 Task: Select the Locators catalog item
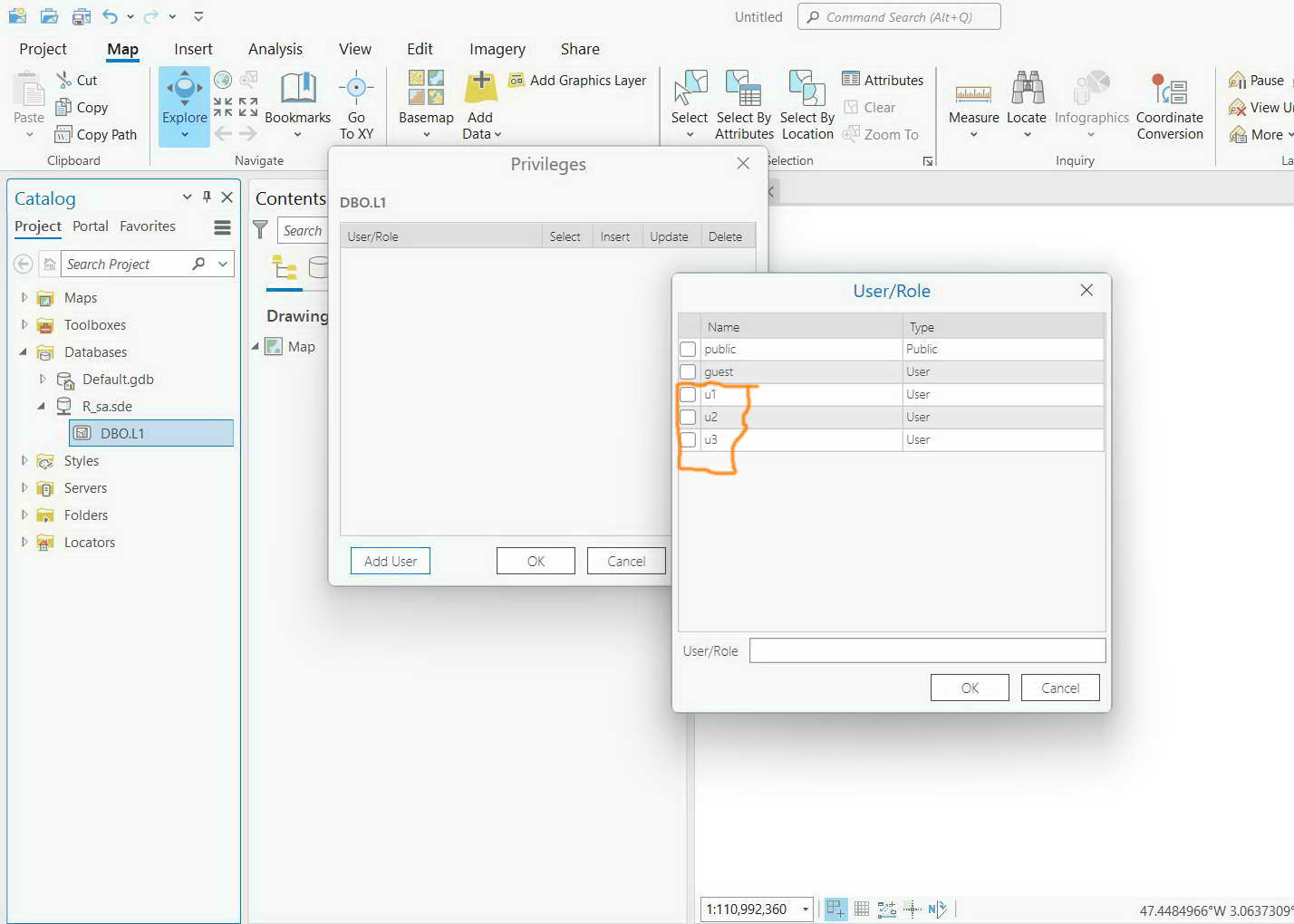coord(89,542)
